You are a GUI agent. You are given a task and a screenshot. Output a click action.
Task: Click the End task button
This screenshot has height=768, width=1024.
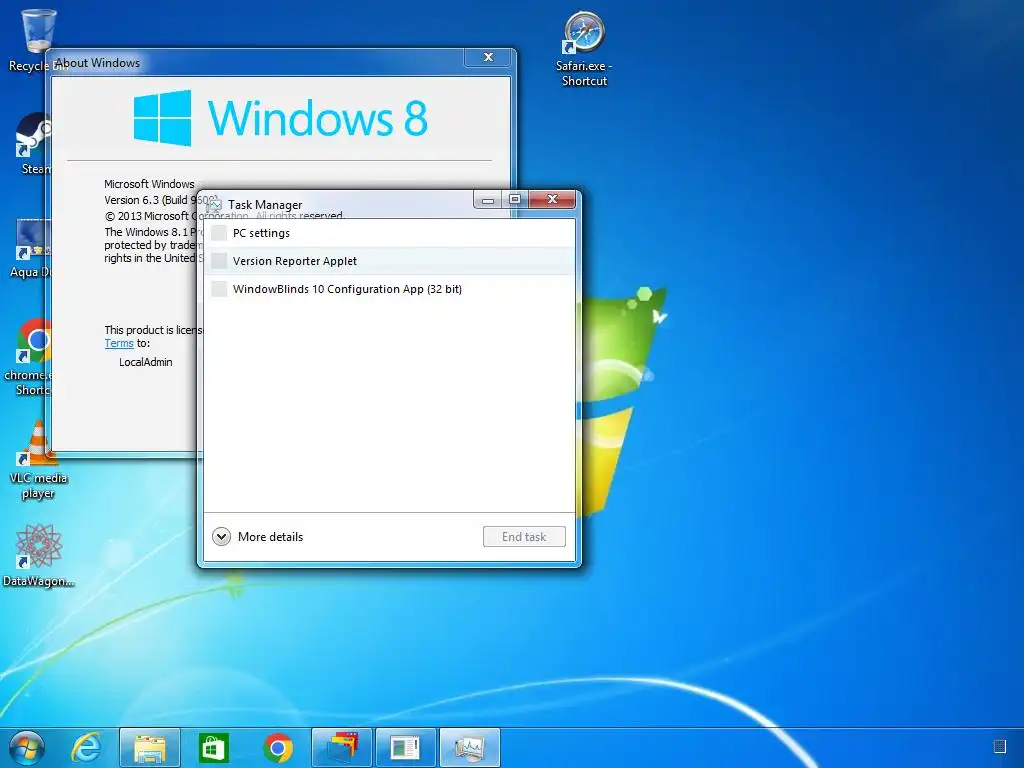(x=524, y=537)
